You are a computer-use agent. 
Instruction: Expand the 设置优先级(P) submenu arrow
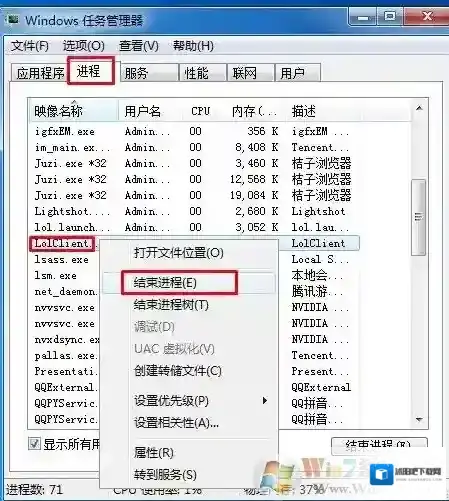click(x=265, y=400)
